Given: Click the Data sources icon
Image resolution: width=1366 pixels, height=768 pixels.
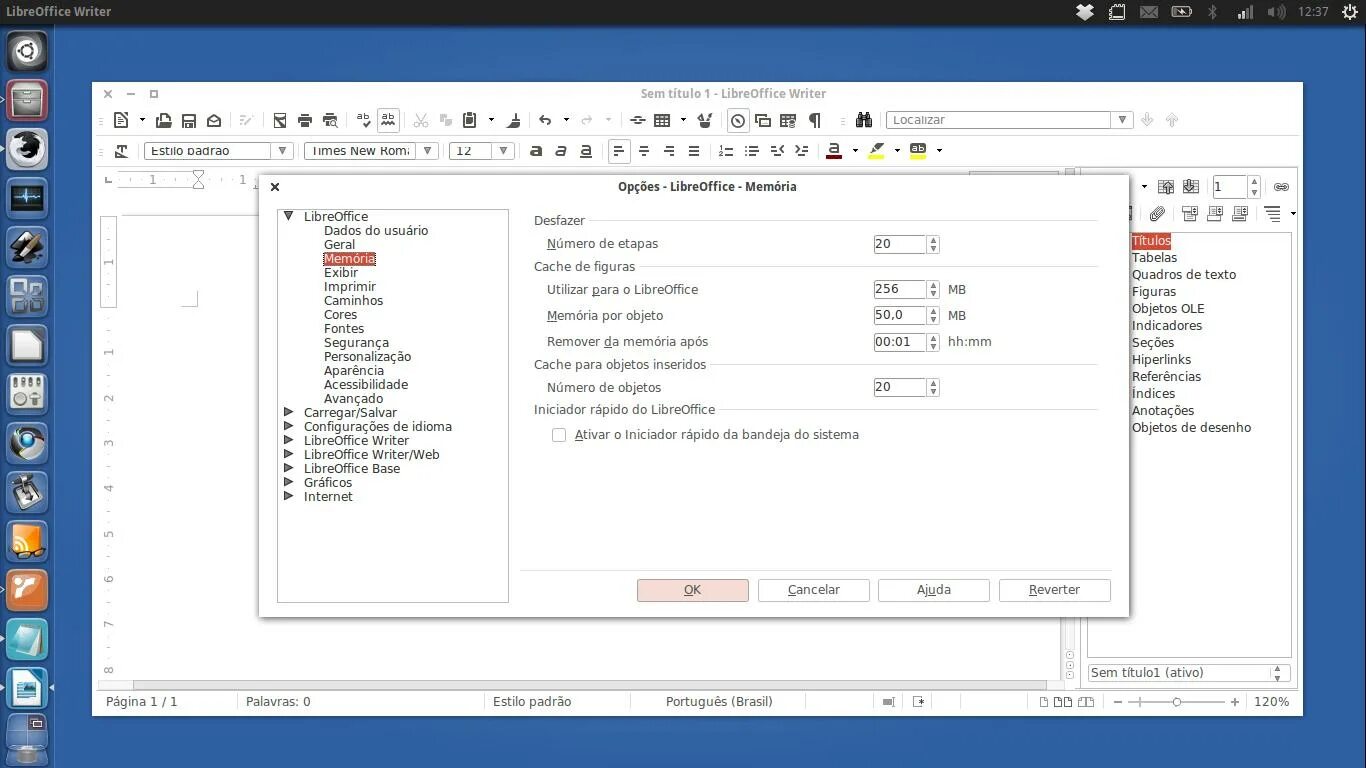Looking at the screenshot, I should pyautogui.click(x=788, y=120).
